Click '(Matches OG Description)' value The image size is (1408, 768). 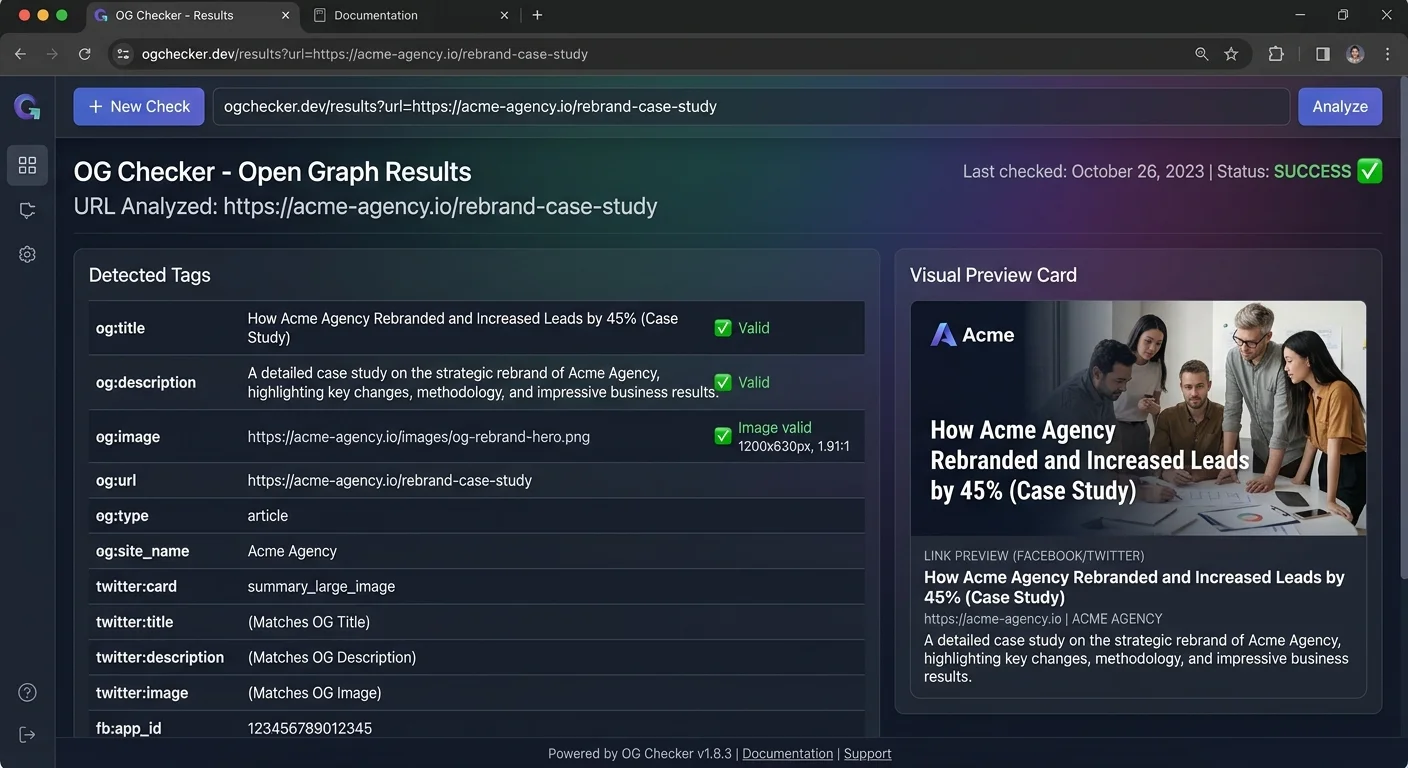click(x=332, y=658)
